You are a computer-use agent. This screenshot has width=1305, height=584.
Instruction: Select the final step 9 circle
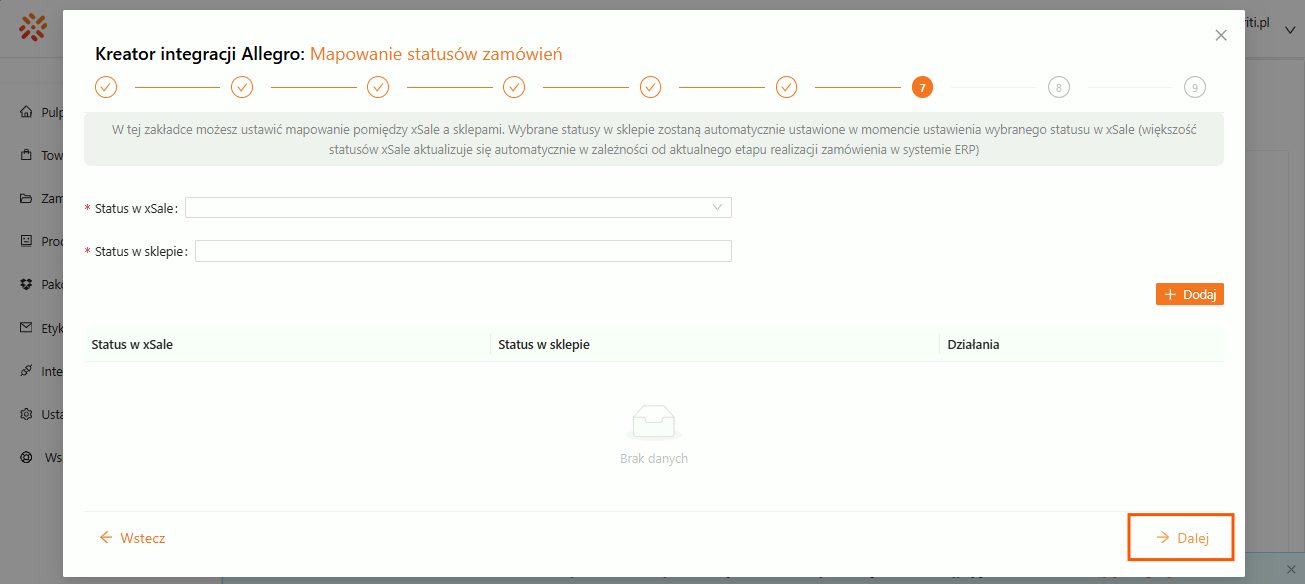click(1194, 87)
